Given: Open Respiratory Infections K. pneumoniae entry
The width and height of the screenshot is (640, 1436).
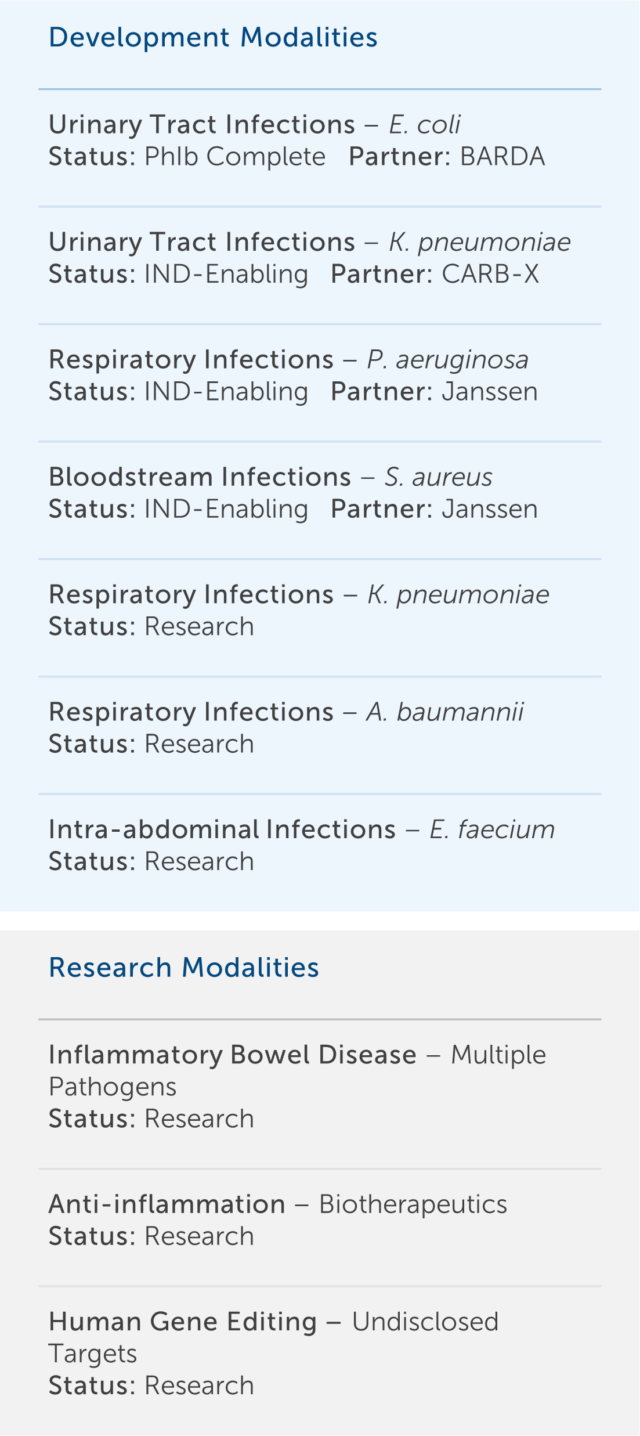Looking at the screenshot, I should pos(298,595).
